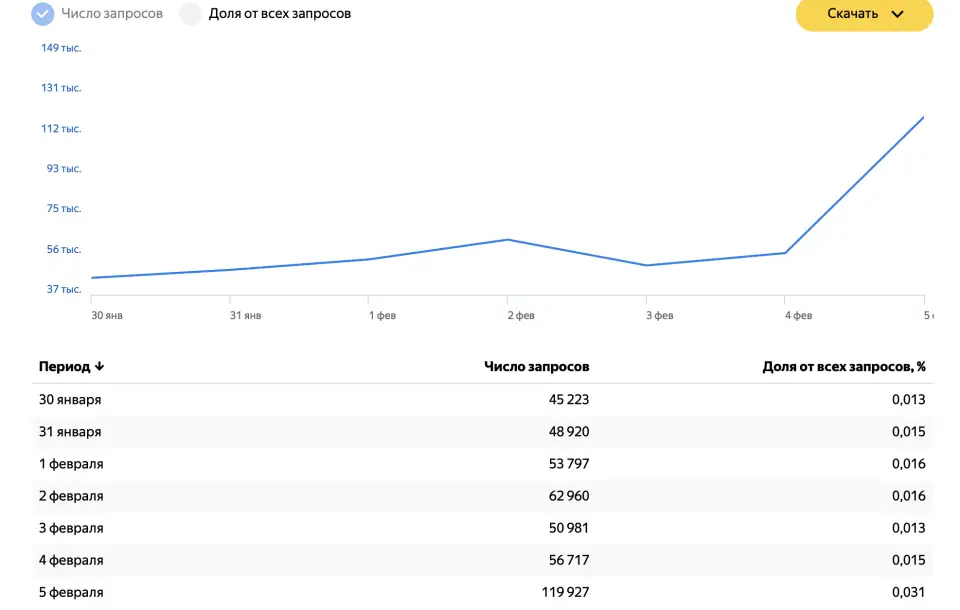The image size is (960, 610).
Task: Toggle the checkmark icon next to Число запросов
Action: coord(41,14)
